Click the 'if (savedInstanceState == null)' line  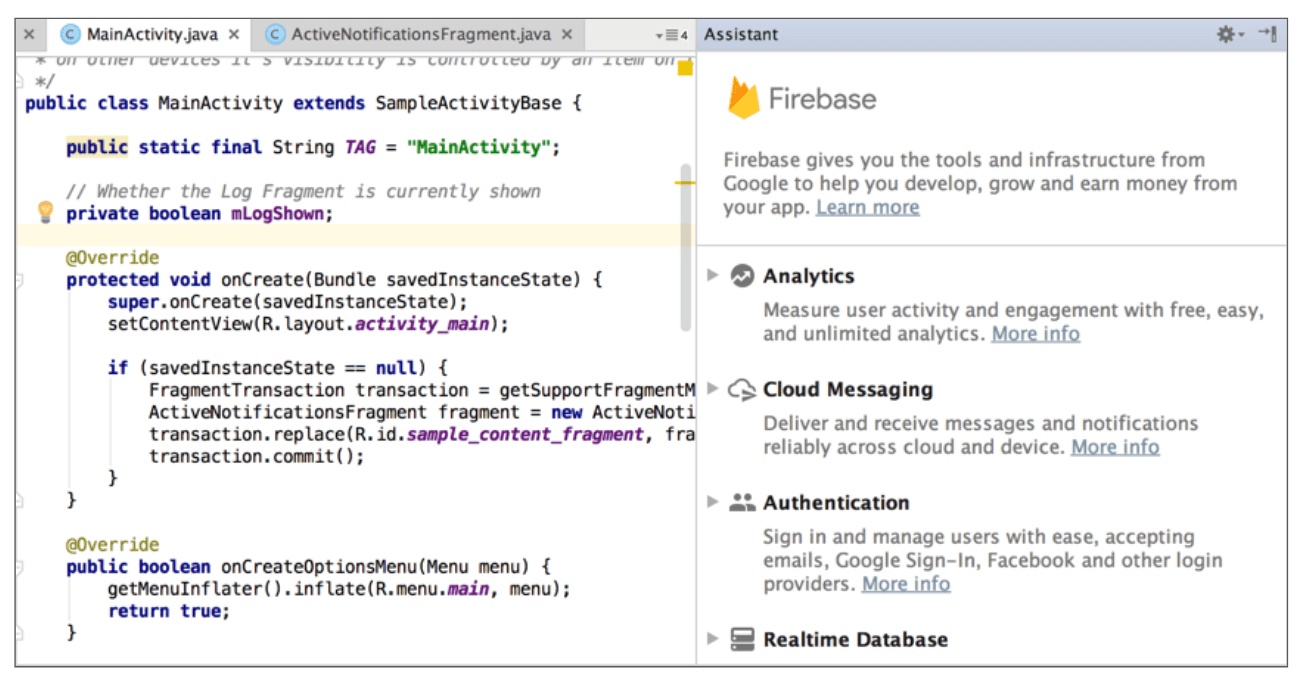coord(278,368)
